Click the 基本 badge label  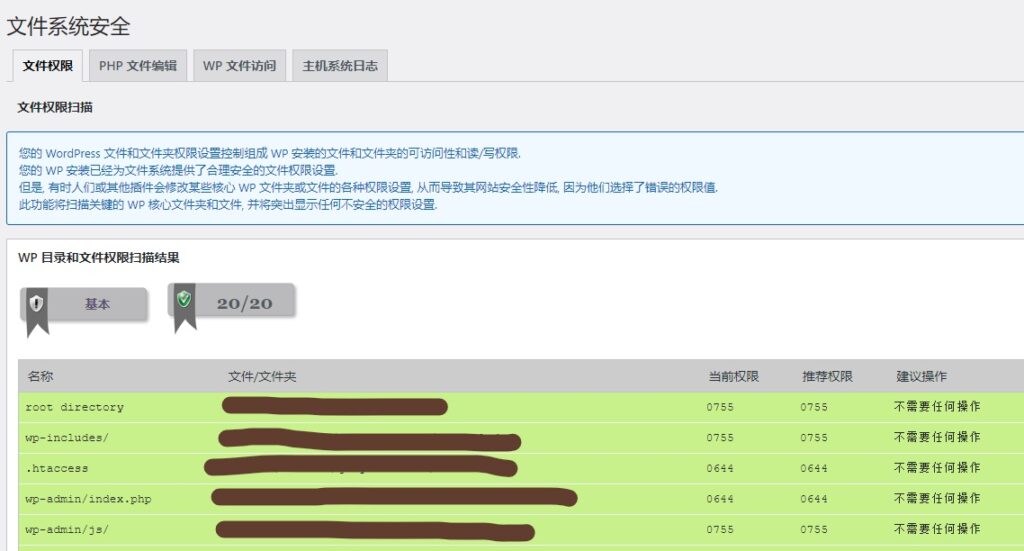pyautogui.click(x=97, y=304)
